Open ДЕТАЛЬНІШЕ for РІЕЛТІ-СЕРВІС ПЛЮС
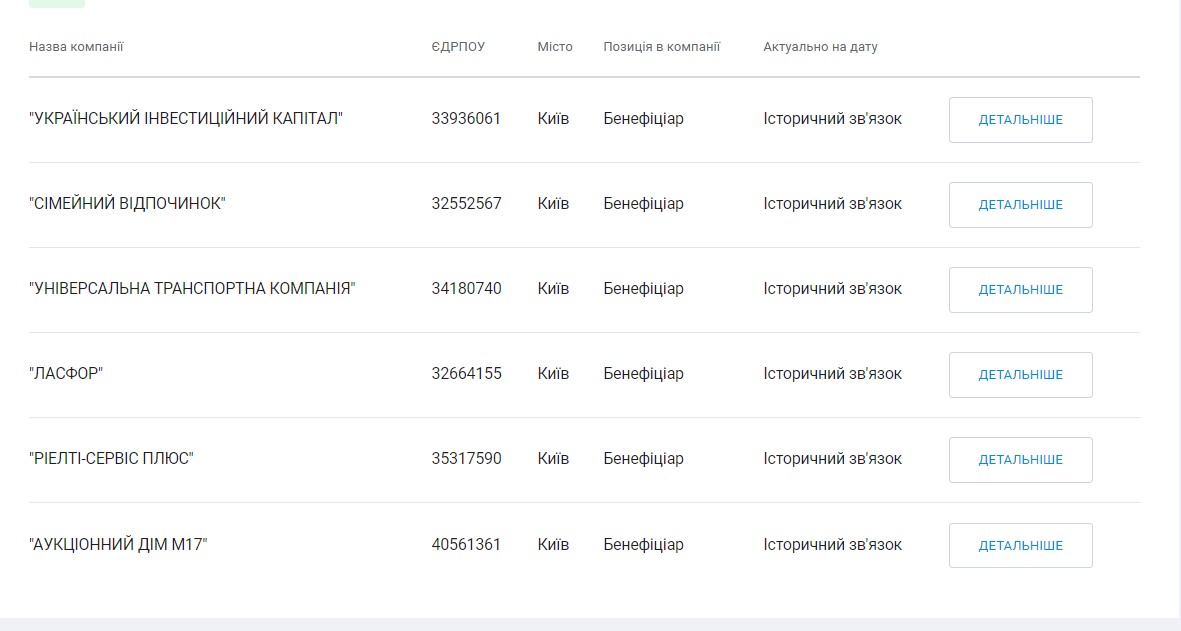The image size is (1181, 631). [1020, 460]
